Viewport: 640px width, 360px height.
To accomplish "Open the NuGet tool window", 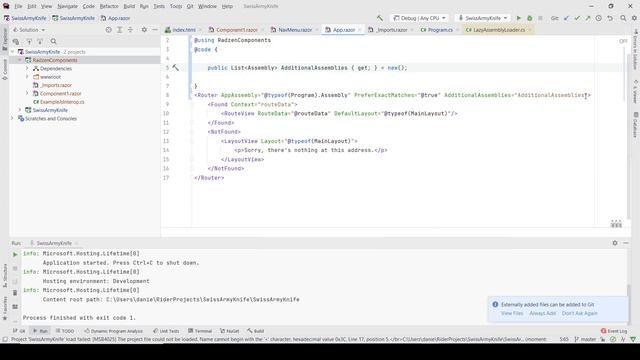I will (x=229, y=331).
